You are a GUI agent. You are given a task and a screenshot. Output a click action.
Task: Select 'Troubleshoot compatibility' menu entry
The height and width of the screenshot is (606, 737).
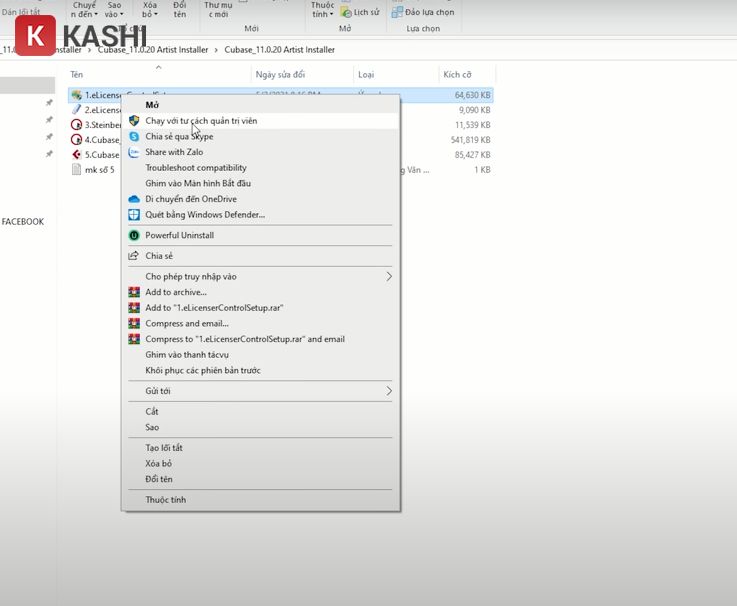click(195, 168)
